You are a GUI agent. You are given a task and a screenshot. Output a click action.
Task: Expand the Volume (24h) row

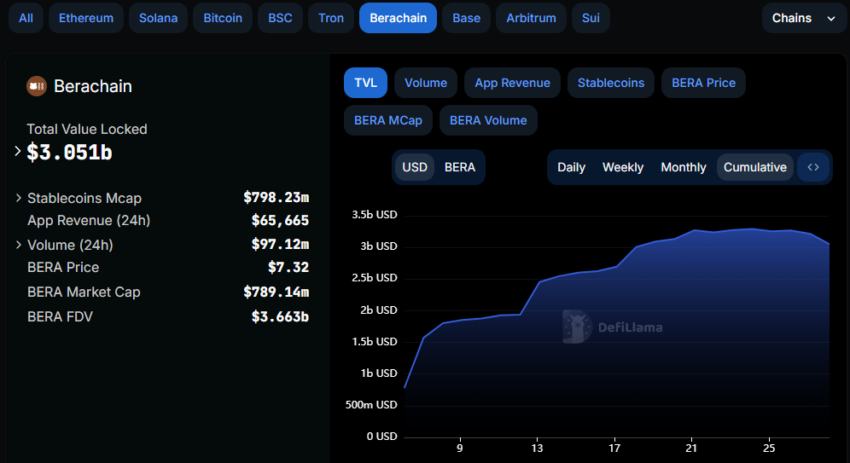coord(18,245)
